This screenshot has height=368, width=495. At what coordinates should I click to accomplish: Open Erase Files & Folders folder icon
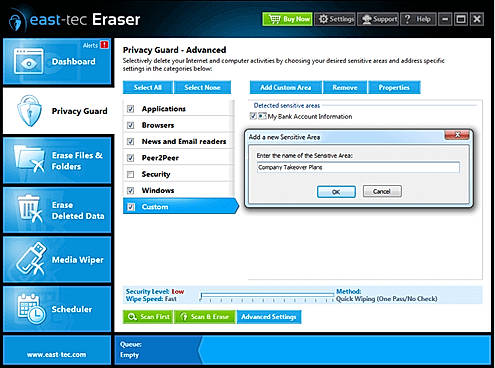coord(29,159)
